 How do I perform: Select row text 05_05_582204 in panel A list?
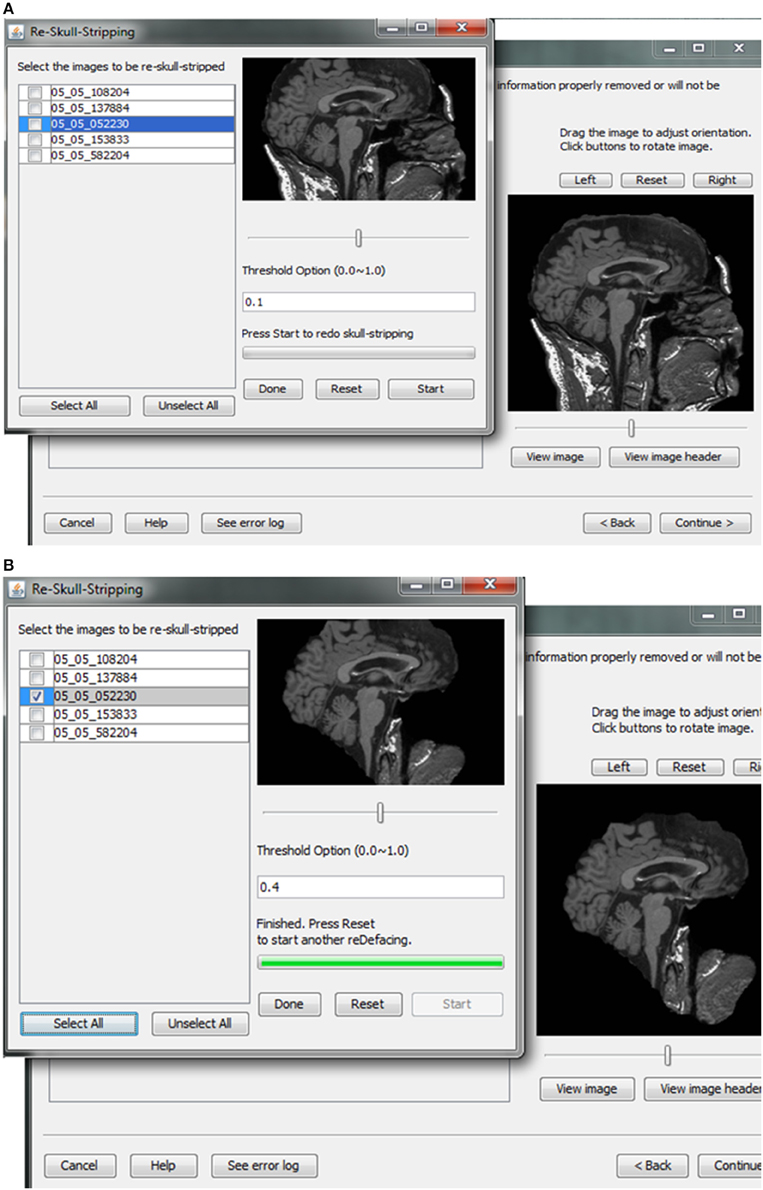pos(90,155)
